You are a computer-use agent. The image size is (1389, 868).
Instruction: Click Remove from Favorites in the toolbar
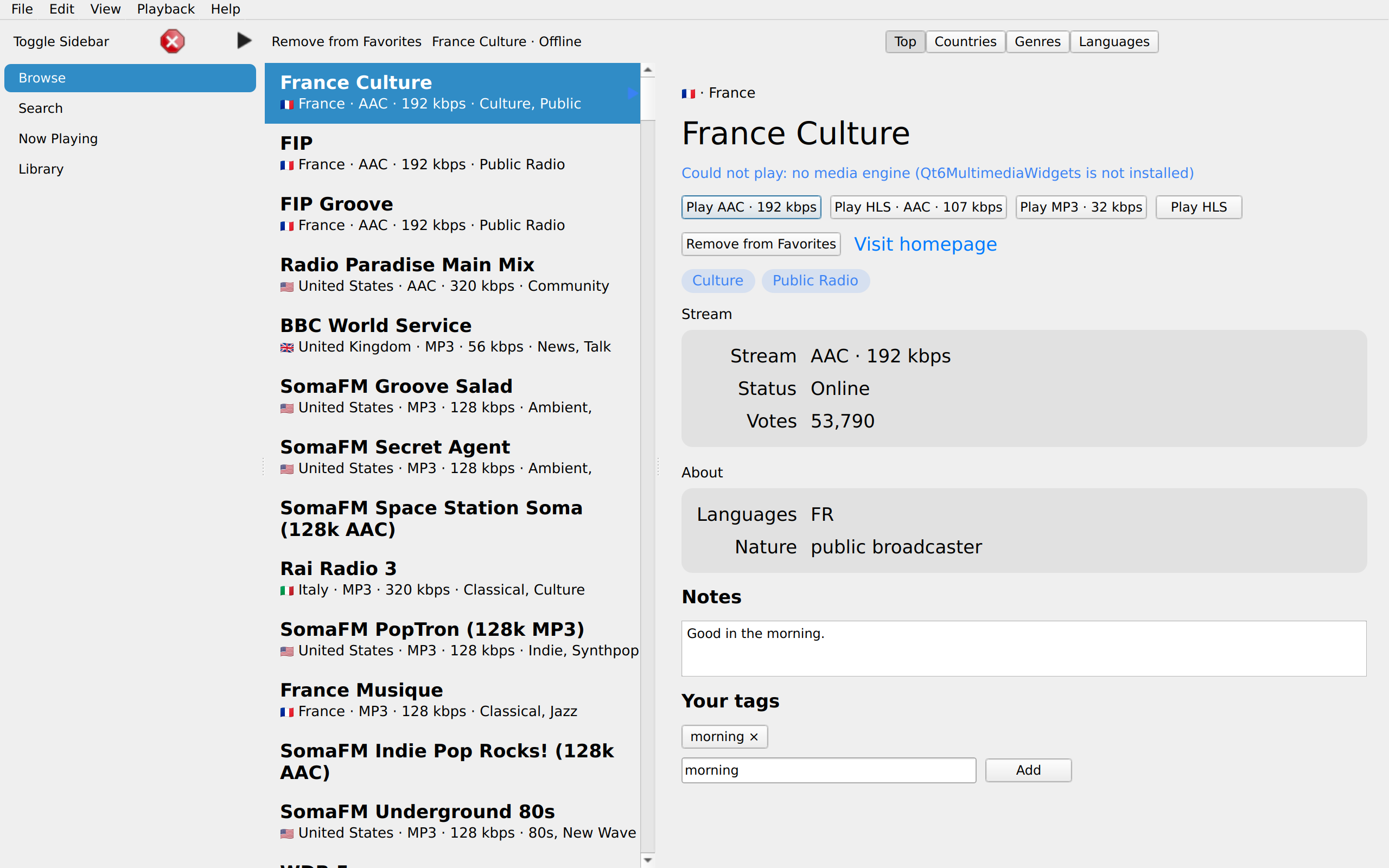[346, 41]
